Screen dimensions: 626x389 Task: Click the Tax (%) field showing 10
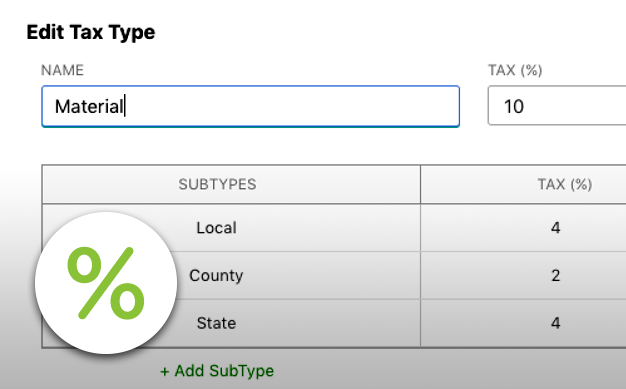tap(557, 106)
